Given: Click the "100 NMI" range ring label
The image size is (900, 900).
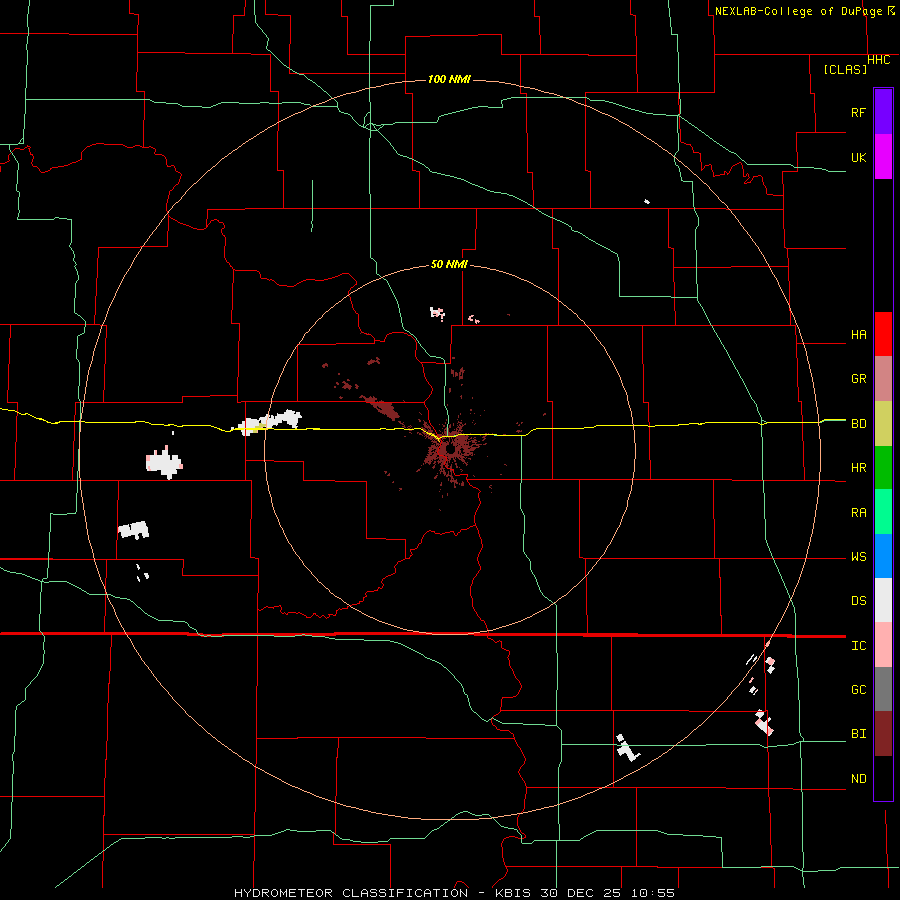Looking at the screenshot, I should [x=449, y=79].
